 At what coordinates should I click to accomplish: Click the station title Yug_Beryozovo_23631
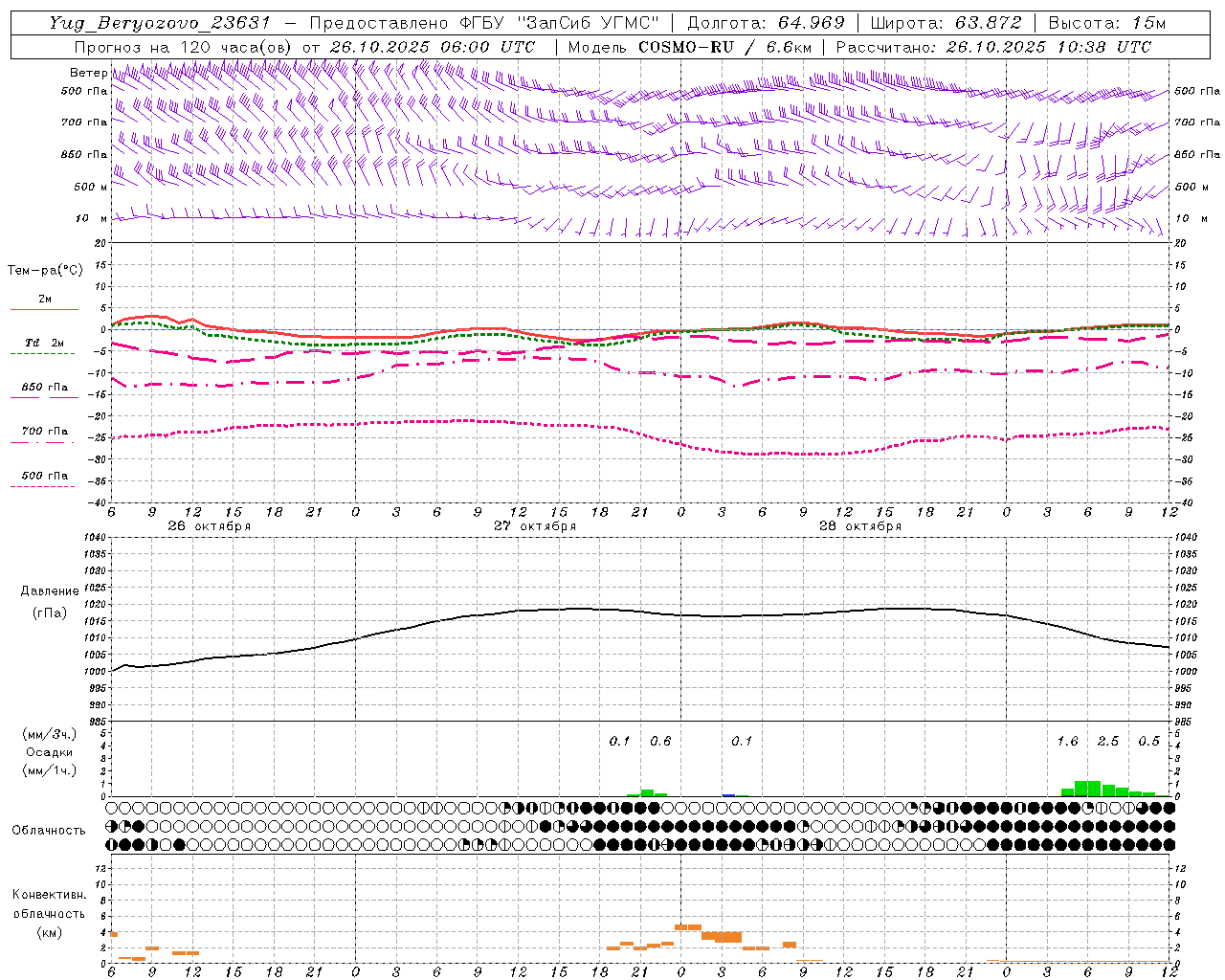click(161, 23)
